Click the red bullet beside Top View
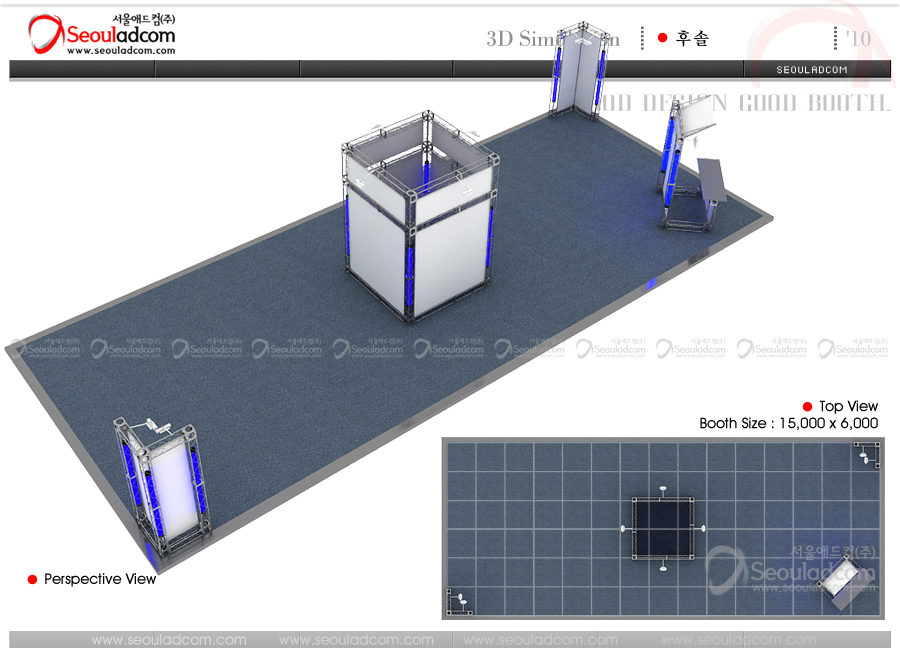This screenshot has width=900, height=651. [x=808, y=406]
